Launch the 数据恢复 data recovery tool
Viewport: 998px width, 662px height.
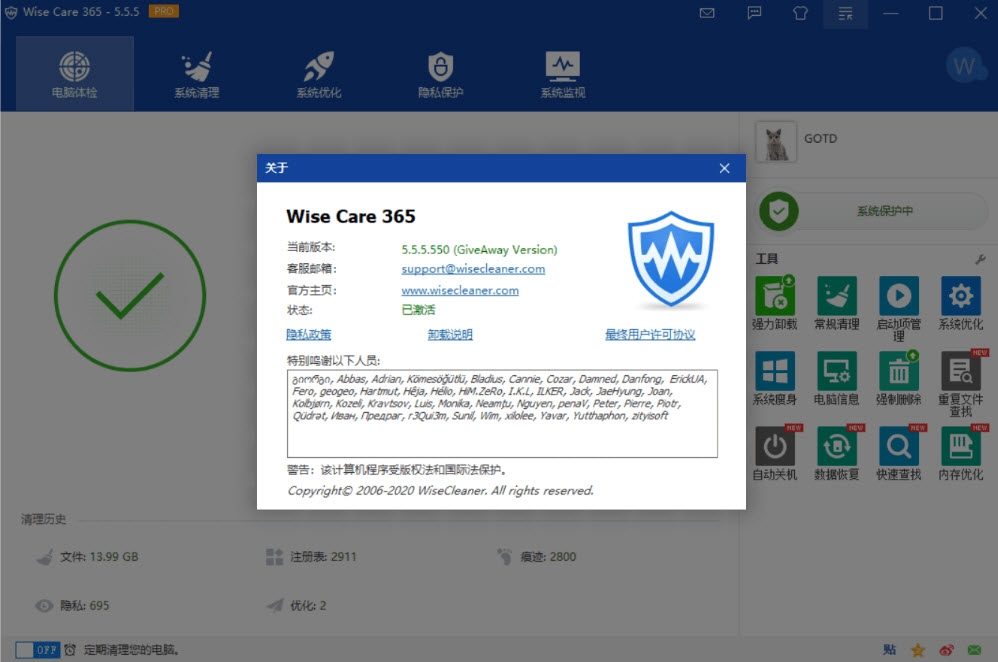(836, 453)
